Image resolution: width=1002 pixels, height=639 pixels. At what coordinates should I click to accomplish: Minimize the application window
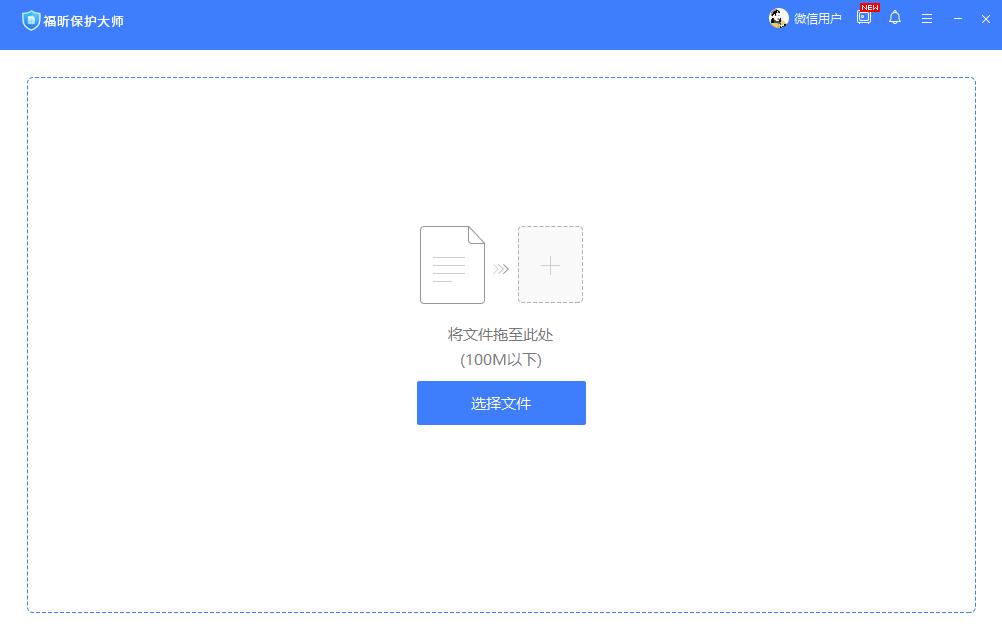958,18
